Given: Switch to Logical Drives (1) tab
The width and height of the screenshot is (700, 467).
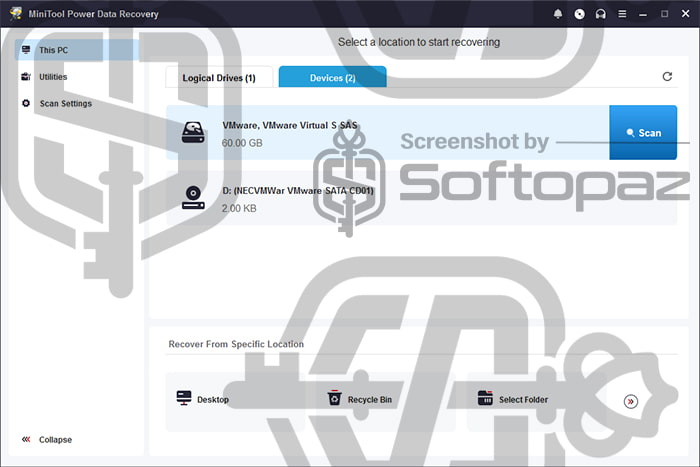Looking at the screenshot, I should (x=219, y=77).
